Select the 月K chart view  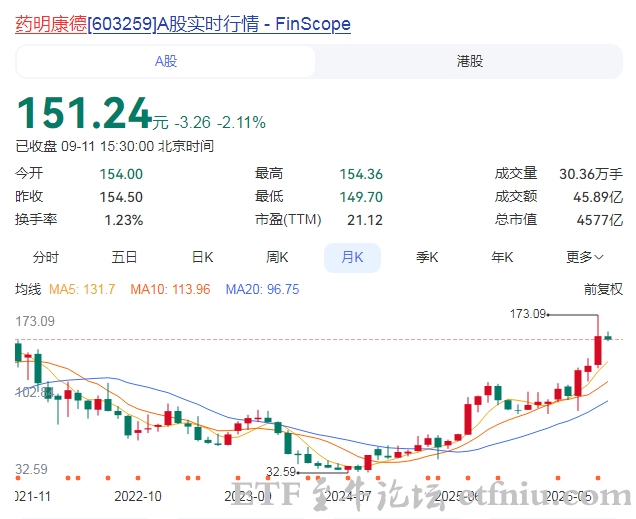click(x=352, y=257)
